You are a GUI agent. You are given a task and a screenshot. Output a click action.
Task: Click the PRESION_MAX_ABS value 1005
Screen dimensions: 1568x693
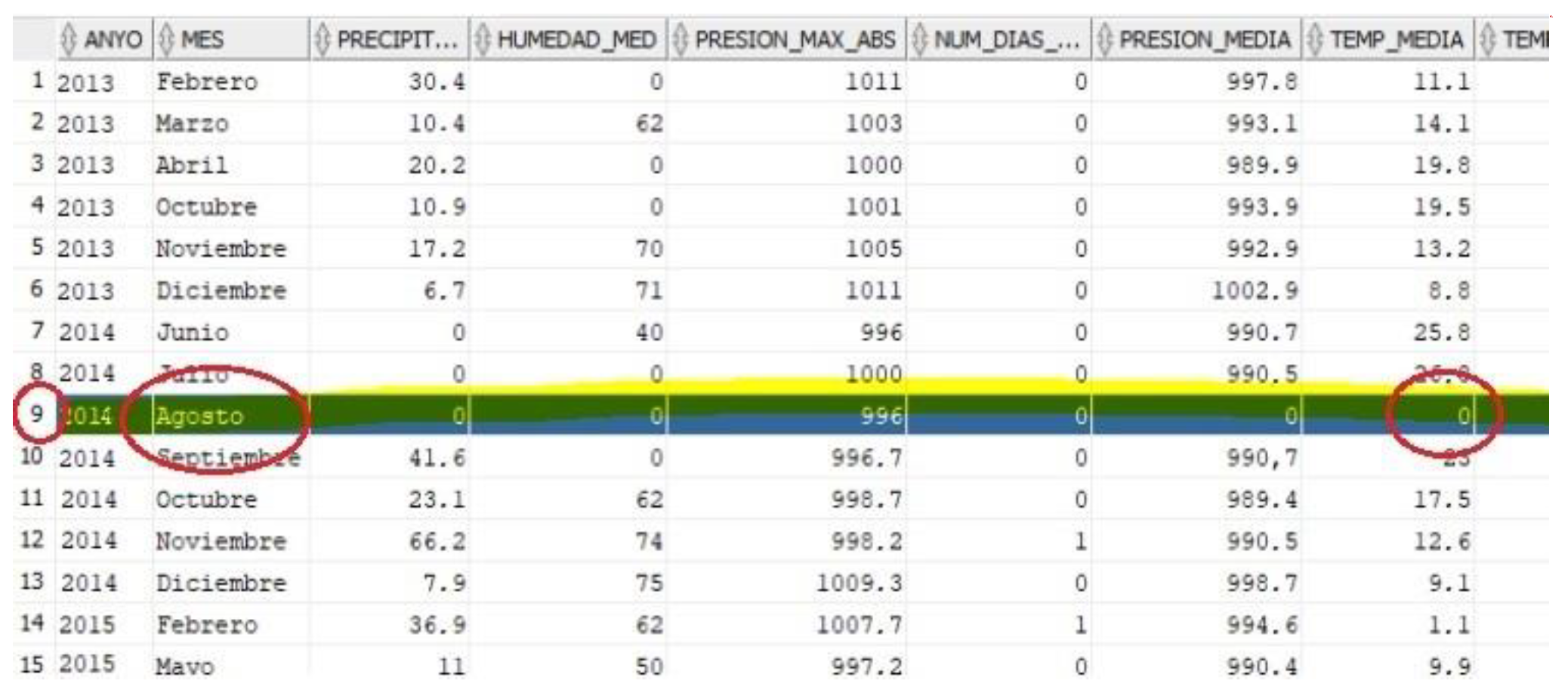pyautogui.click(x=874, y=249)
